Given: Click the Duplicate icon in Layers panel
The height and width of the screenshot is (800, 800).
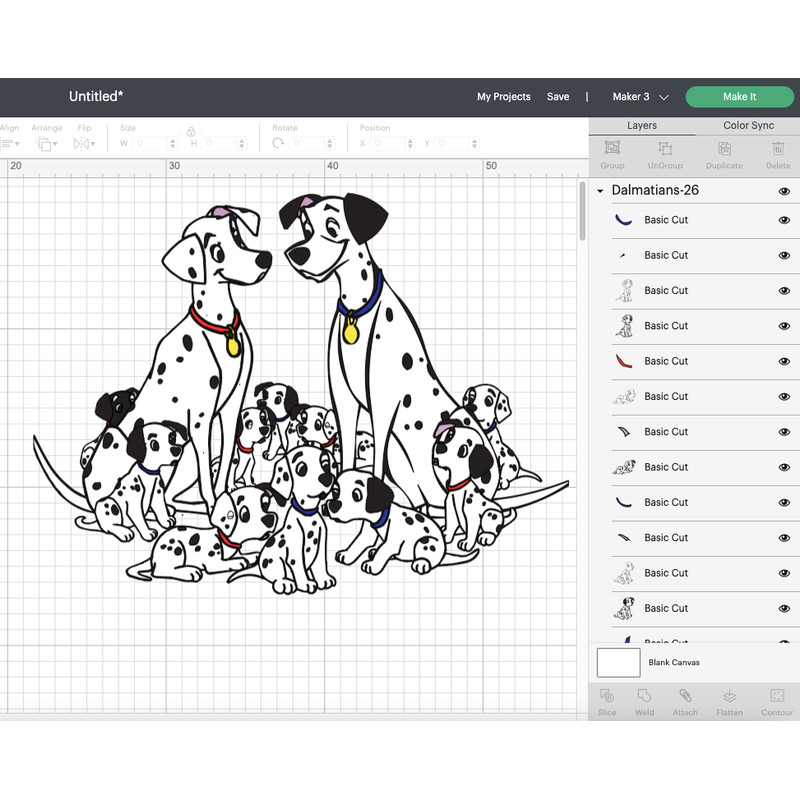Looking at the screenshot, I should tap(723, 155).
